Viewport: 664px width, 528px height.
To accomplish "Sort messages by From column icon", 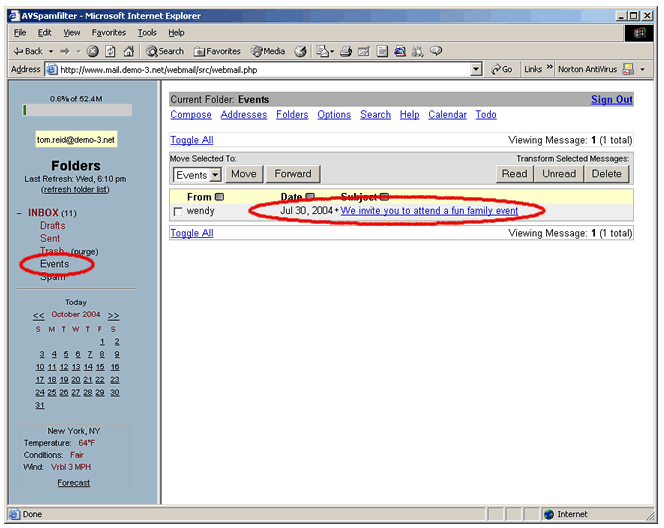I will pos(219,197).
